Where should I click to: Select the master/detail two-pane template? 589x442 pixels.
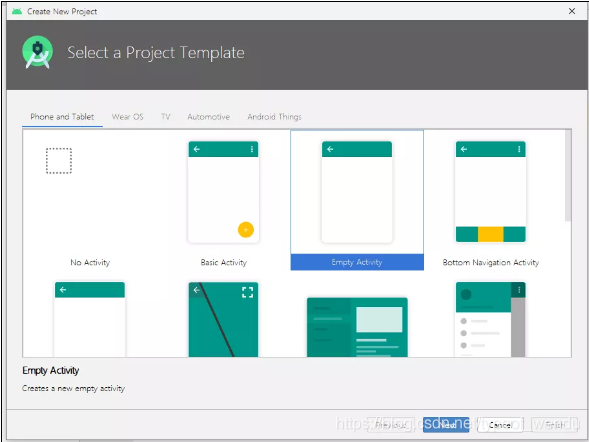pyautogui.click(x=357, y=327)
